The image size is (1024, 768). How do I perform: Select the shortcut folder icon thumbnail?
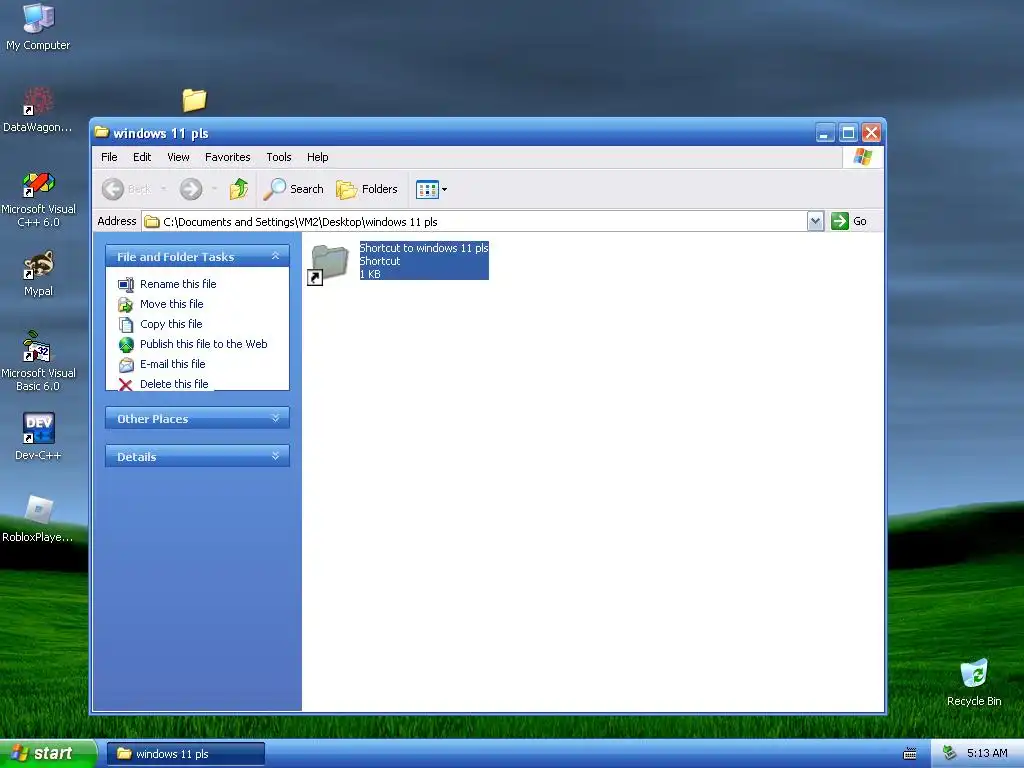[328, 264]
